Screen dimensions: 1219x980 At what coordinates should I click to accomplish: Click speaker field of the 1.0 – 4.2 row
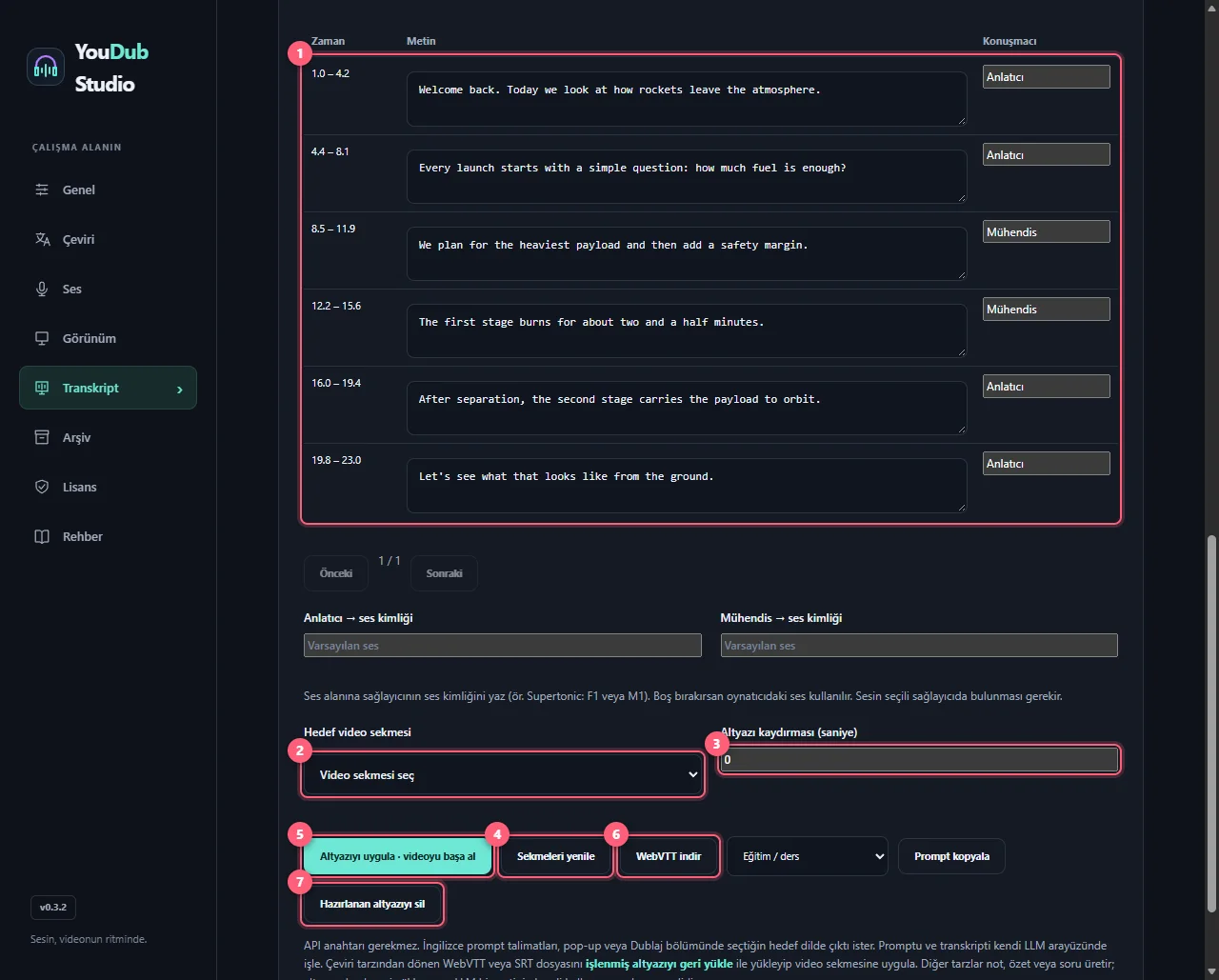click(x=1047, y=77)
